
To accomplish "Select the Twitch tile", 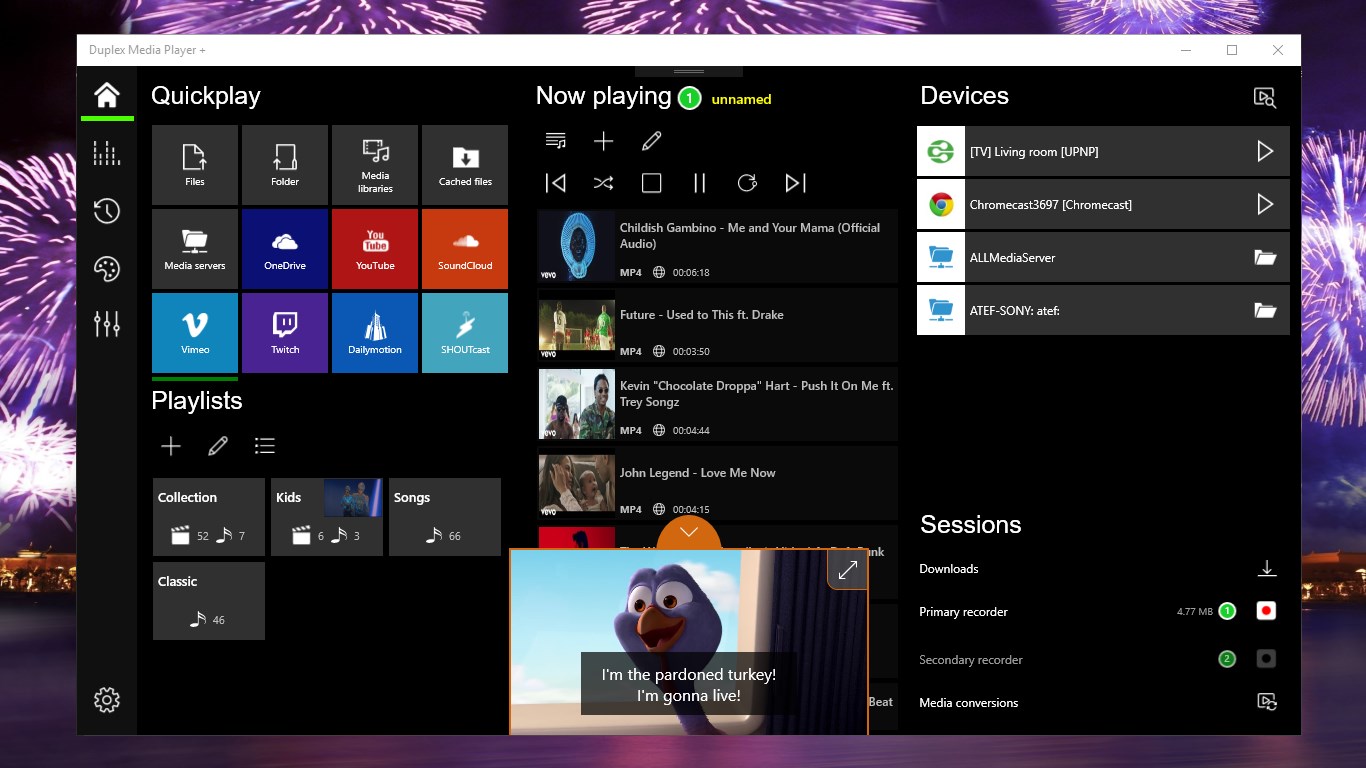I will click(285, 332).
